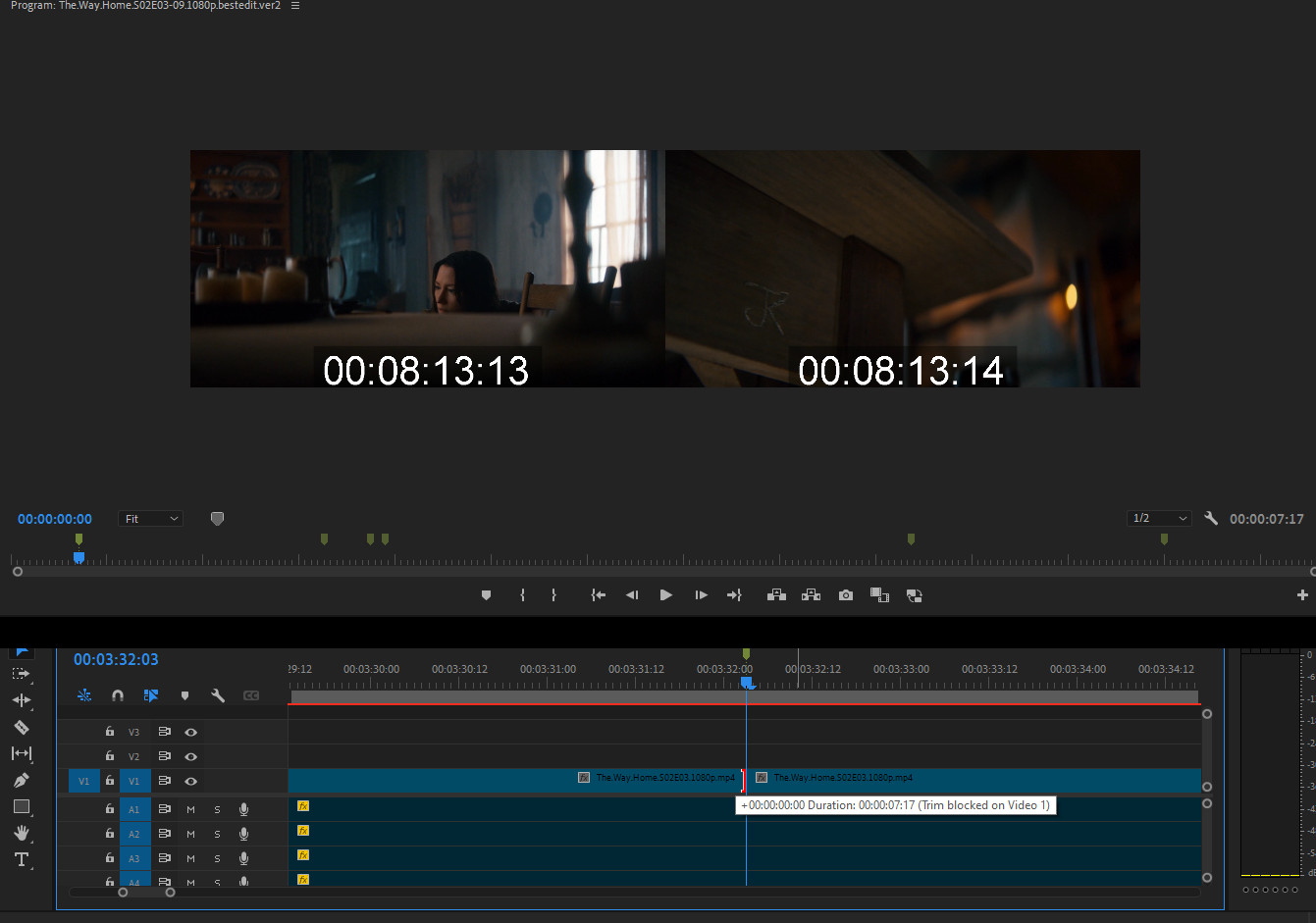Toggle sync lock on A1 track
Viewport: 1316px width, 923px height.
tap(164, 809)
